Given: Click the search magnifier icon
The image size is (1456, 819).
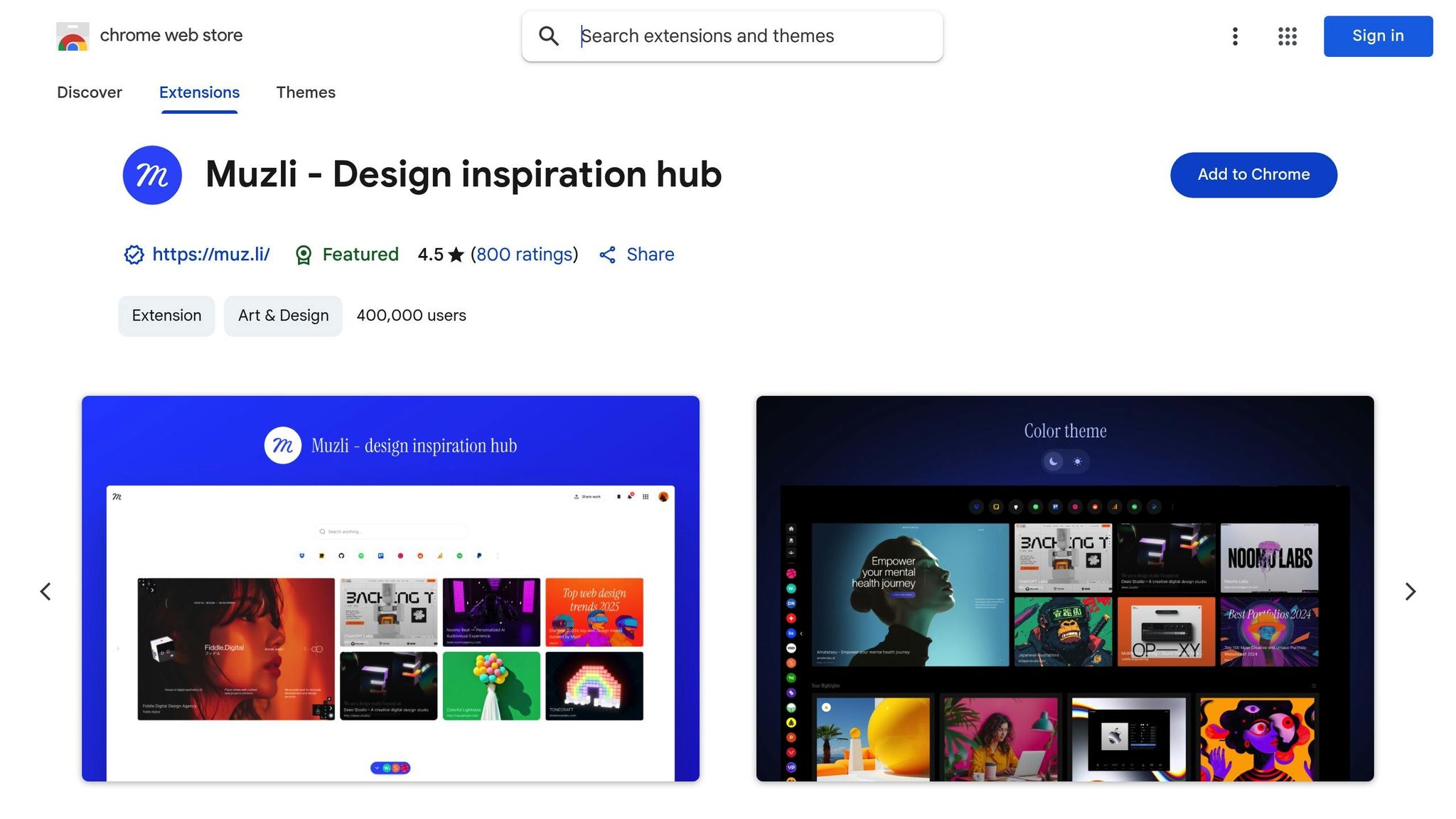Looking at the screenshot, I should [548, 36].
